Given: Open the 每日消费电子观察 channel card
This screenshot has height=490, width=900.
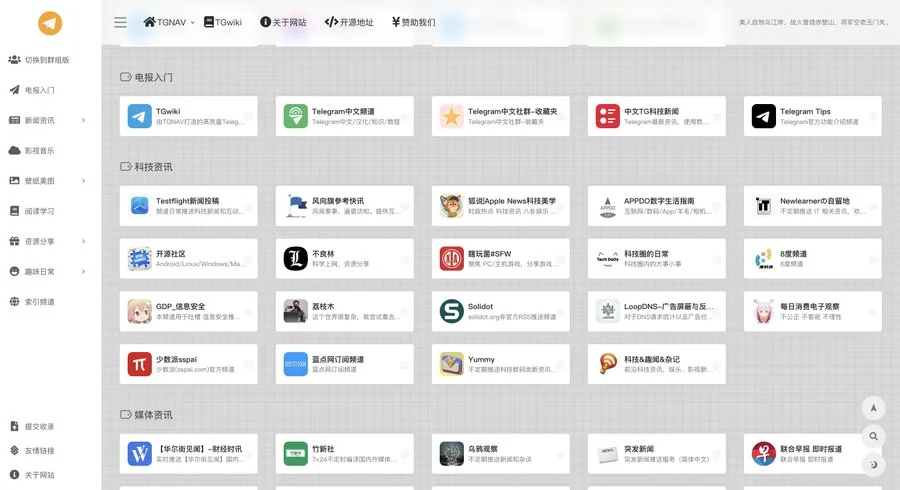Looking at the screenshot, I should tap(813, 312).
